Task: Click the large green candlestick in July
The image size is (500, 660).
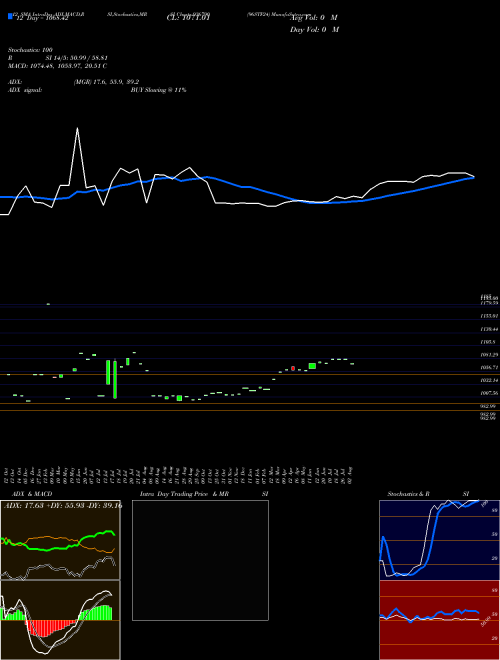Action: (x=115, y=379)
